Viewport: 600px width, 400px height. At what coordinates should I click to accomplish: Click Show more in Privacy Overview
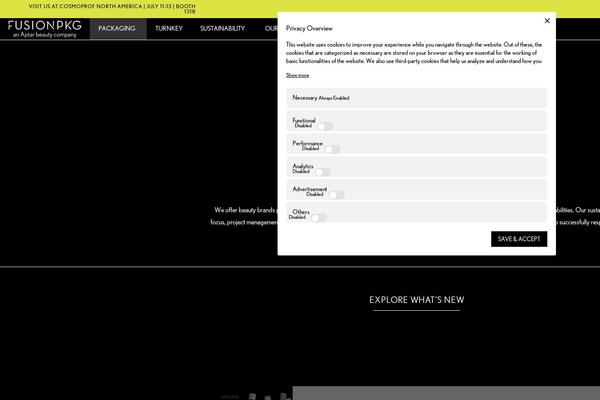click(x=297, y=75)
